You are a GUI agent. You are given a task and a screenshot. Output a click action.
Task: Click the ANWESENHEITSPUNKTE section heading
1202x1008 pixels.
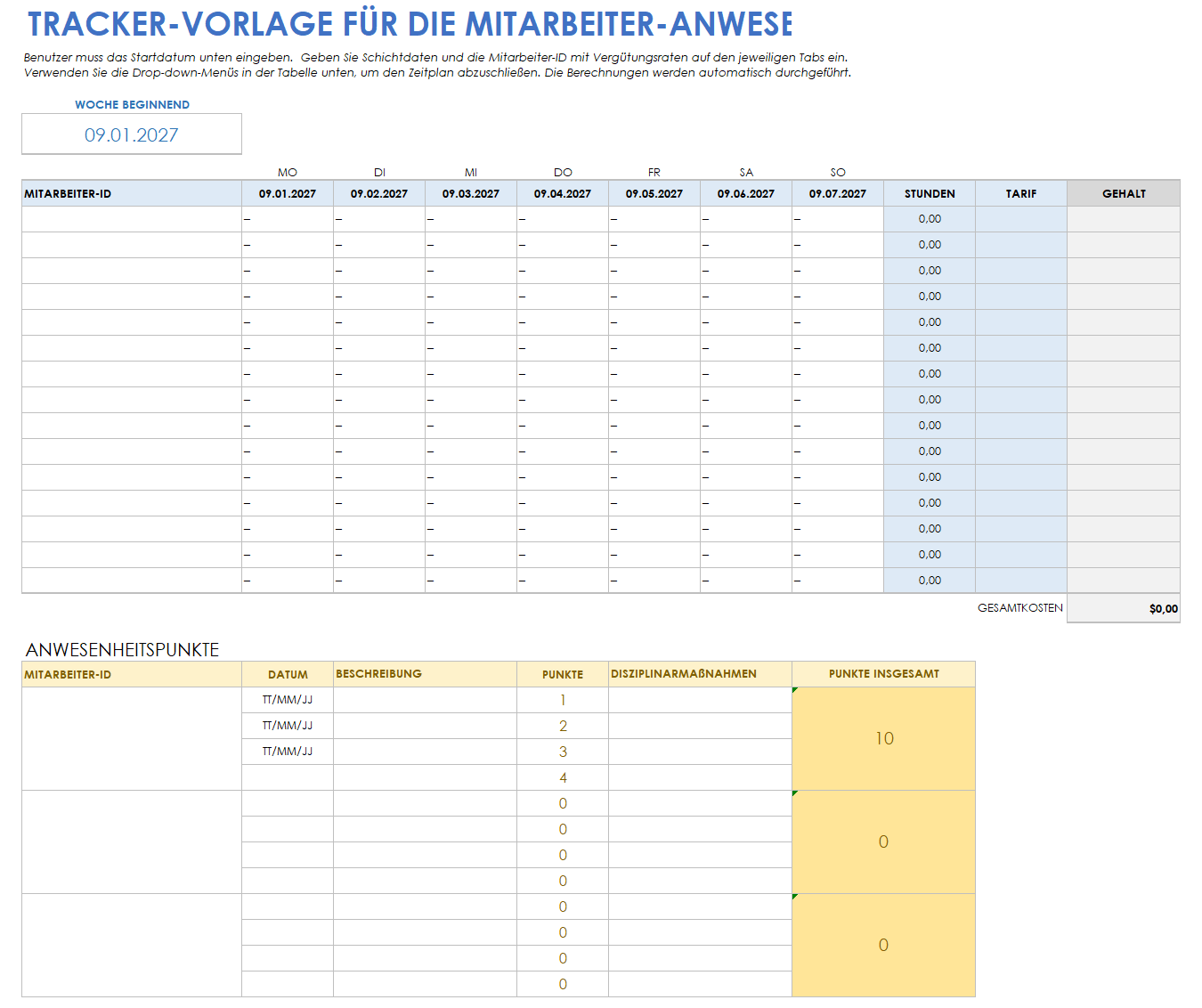point(122,649)
